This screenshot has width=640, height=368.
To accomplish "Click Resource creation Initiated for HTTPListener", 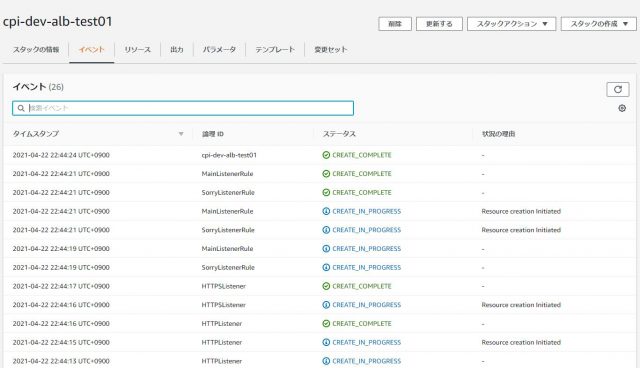I will click(521, 342).
